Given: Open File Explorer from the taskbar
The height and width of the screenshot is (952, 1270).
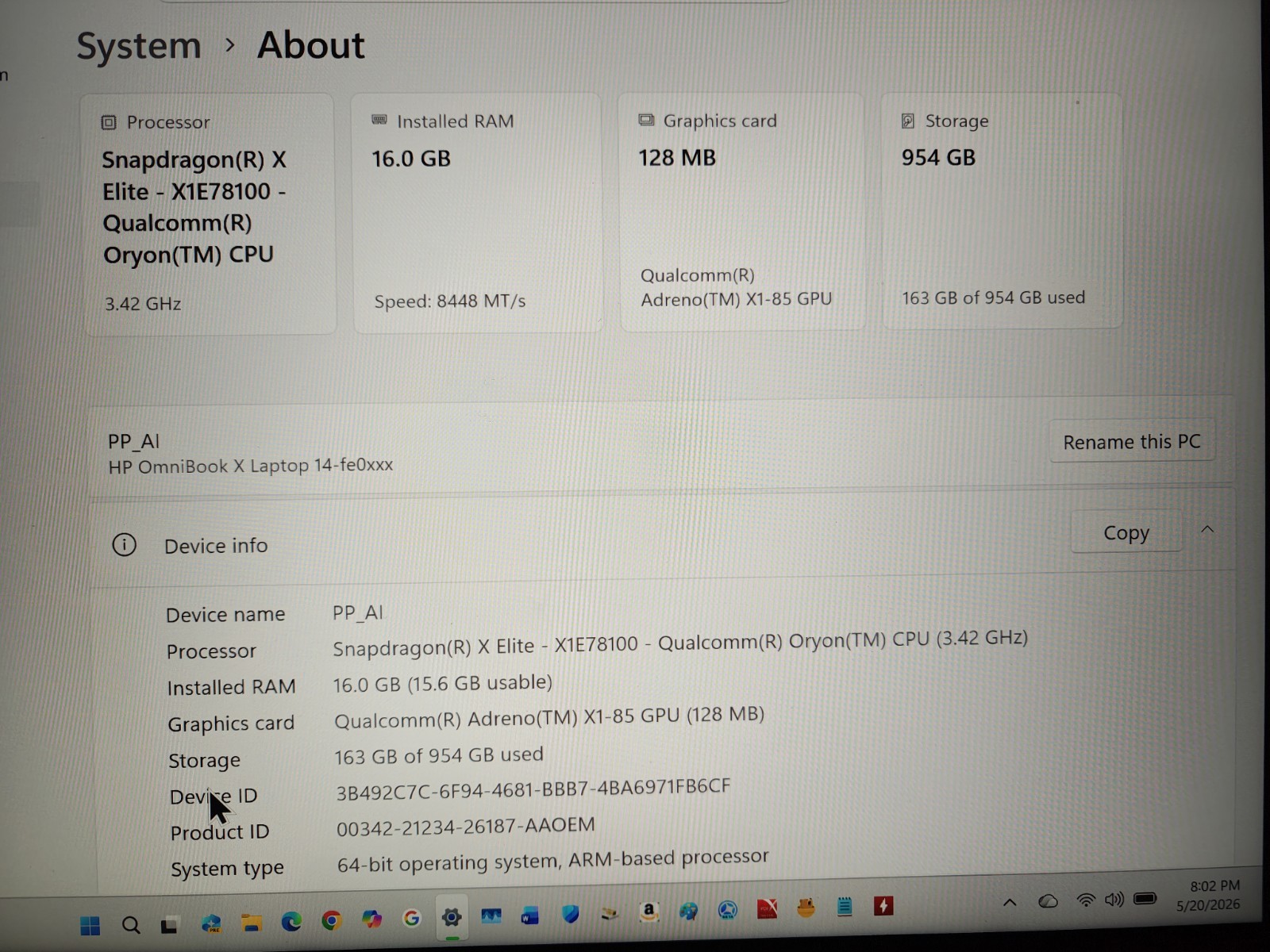Looking at the screenshot, I should click(x=252, y=923).
